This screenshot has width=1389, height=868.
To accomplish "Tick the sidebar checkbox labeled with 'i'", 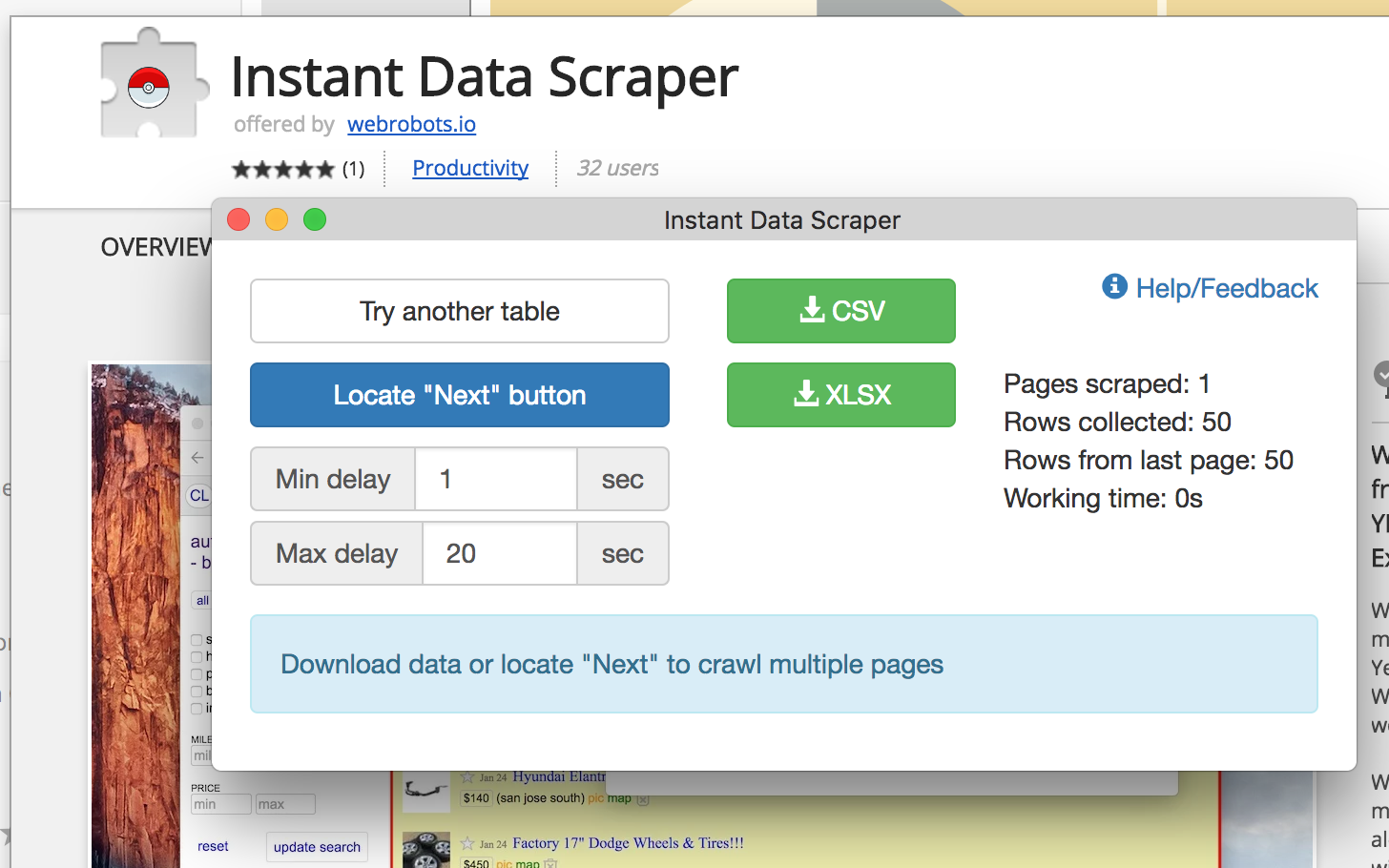I will coord(197,709).
